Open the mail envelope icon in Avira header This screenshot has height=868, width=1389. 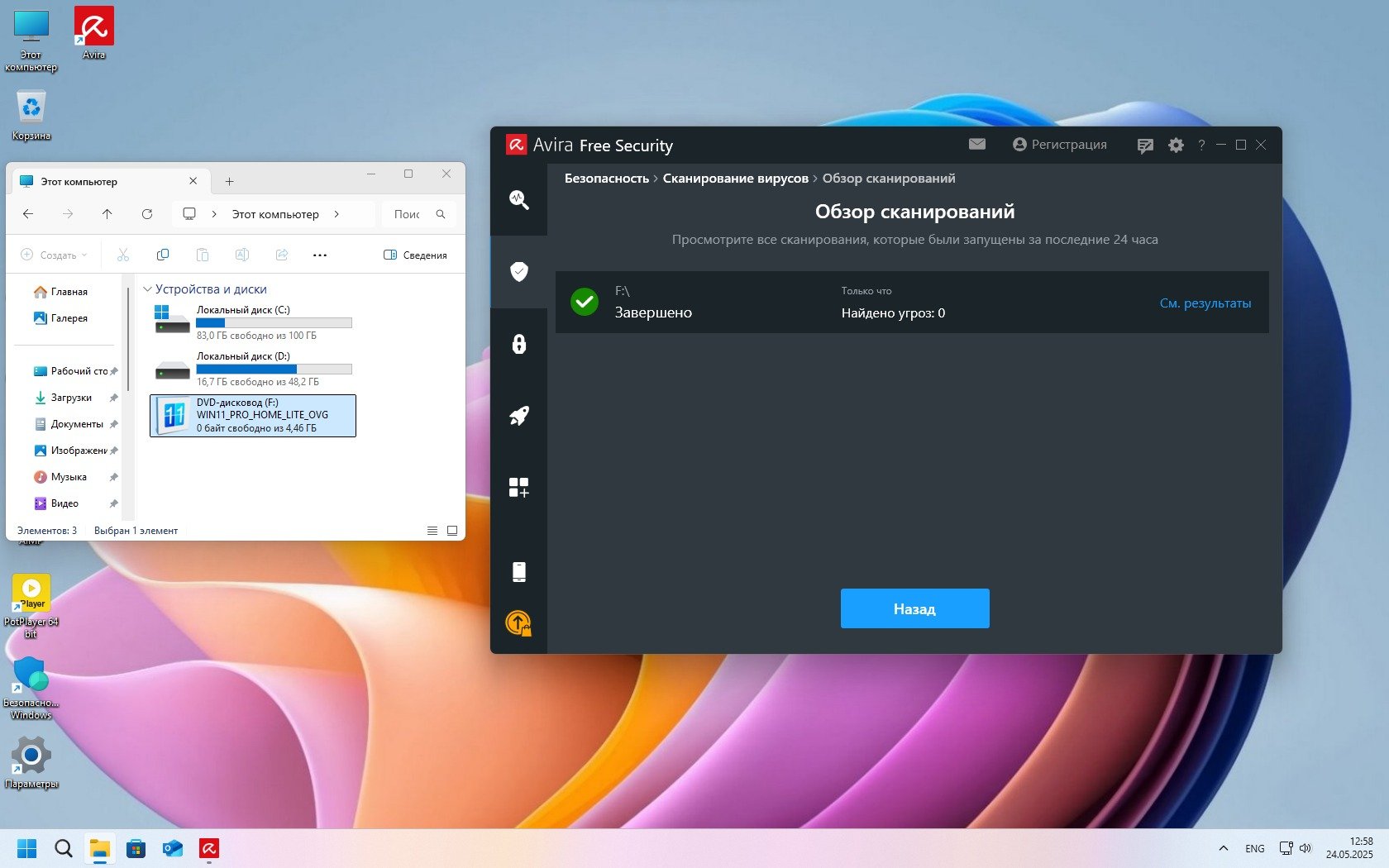[x=977, y=144]
